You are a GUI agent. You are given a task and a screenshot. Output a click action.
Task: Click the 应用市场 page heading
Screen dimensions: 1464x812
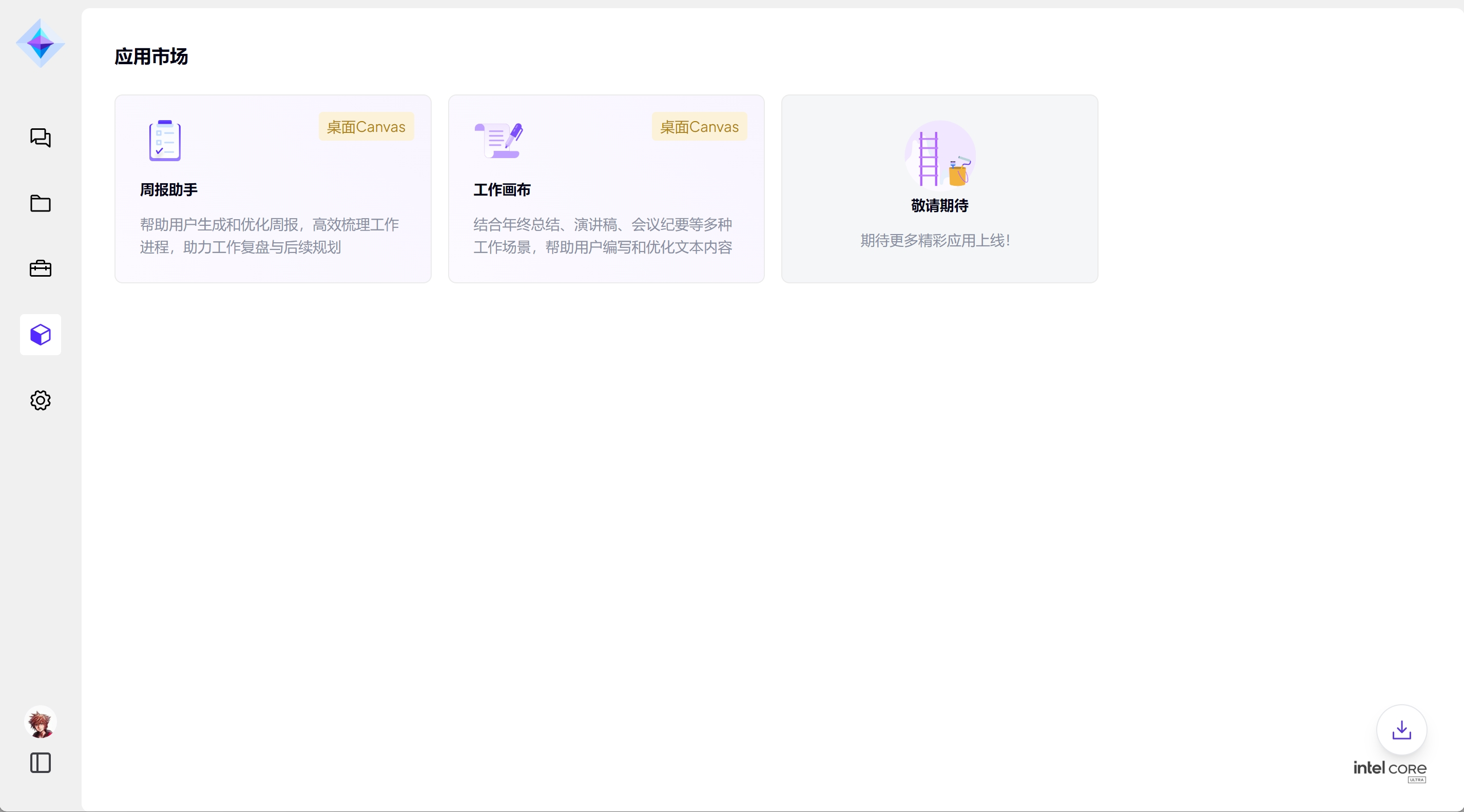(x=151, y=56)
